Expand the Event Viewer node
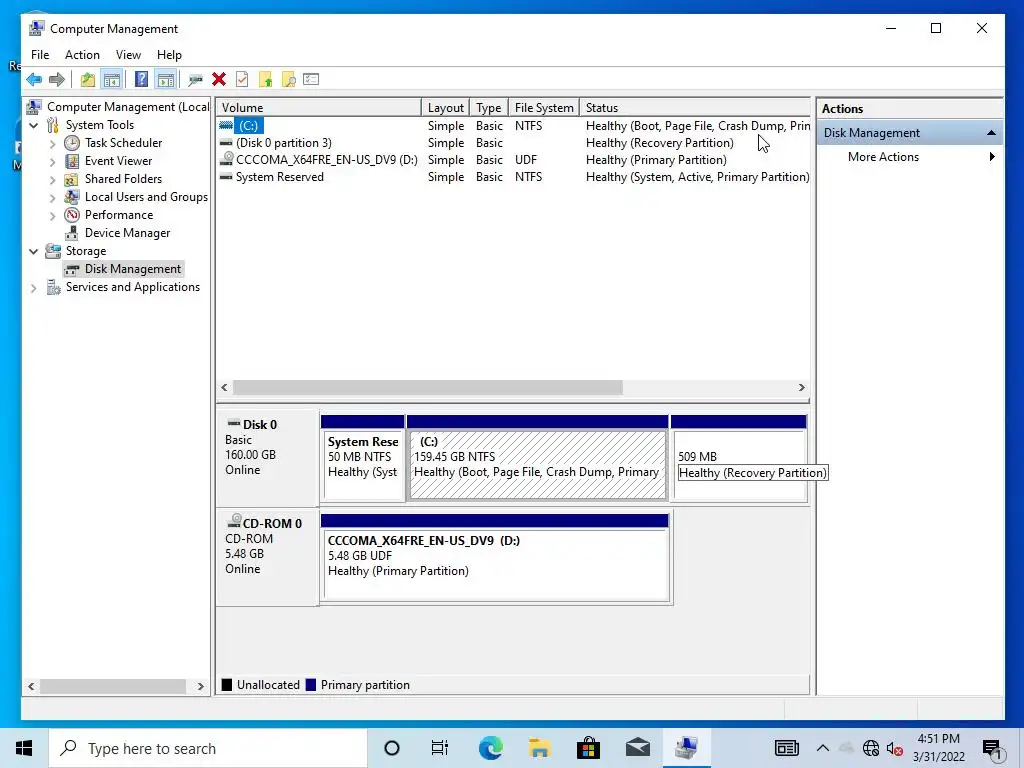Image resolution: width=1024 pixels, height=768 pixels. coord(52,161)
